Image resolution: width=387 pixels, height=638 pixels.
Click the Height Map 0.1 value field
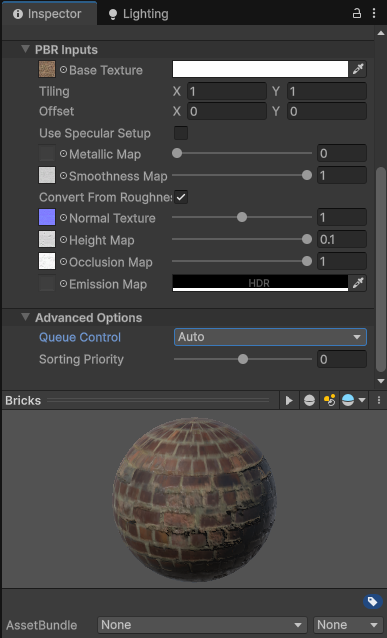point(342,239)
